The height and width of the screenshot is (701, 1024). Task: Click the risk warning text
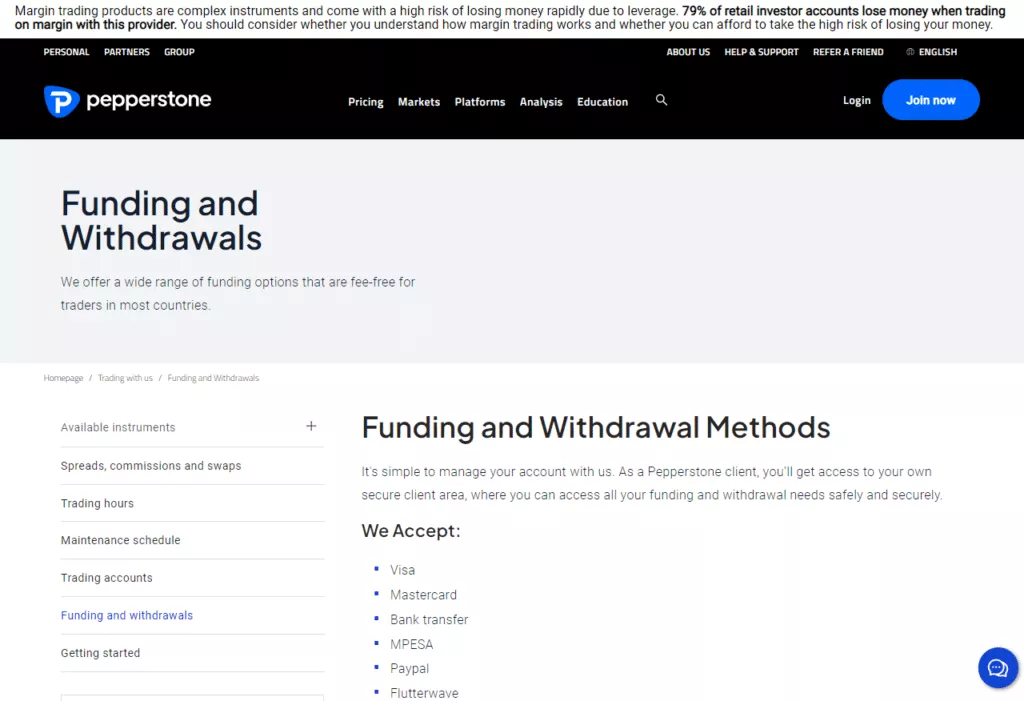point(510,18)
